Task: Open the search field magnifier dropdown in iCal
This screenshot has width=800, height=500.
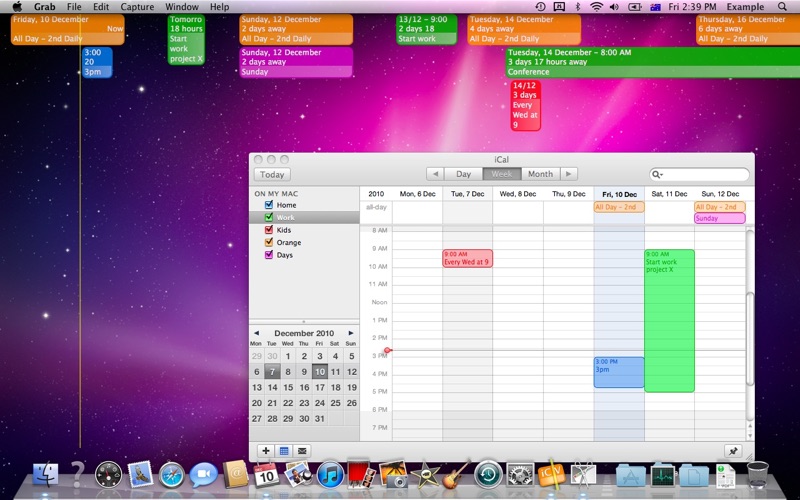Action: (657, 174)
